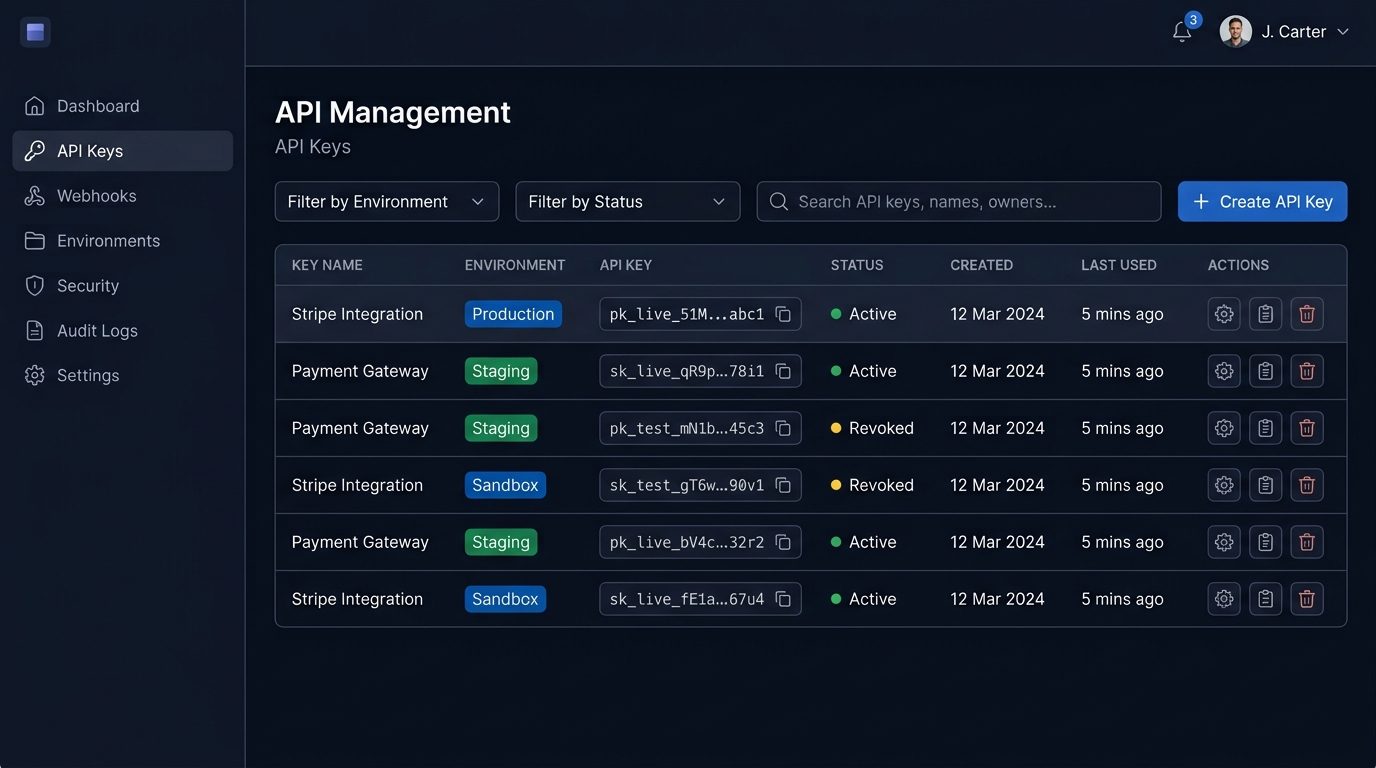The width and height of the screenshot is (1376, 768).
Task: Click the CREATED column header
Action: point(981,265)
